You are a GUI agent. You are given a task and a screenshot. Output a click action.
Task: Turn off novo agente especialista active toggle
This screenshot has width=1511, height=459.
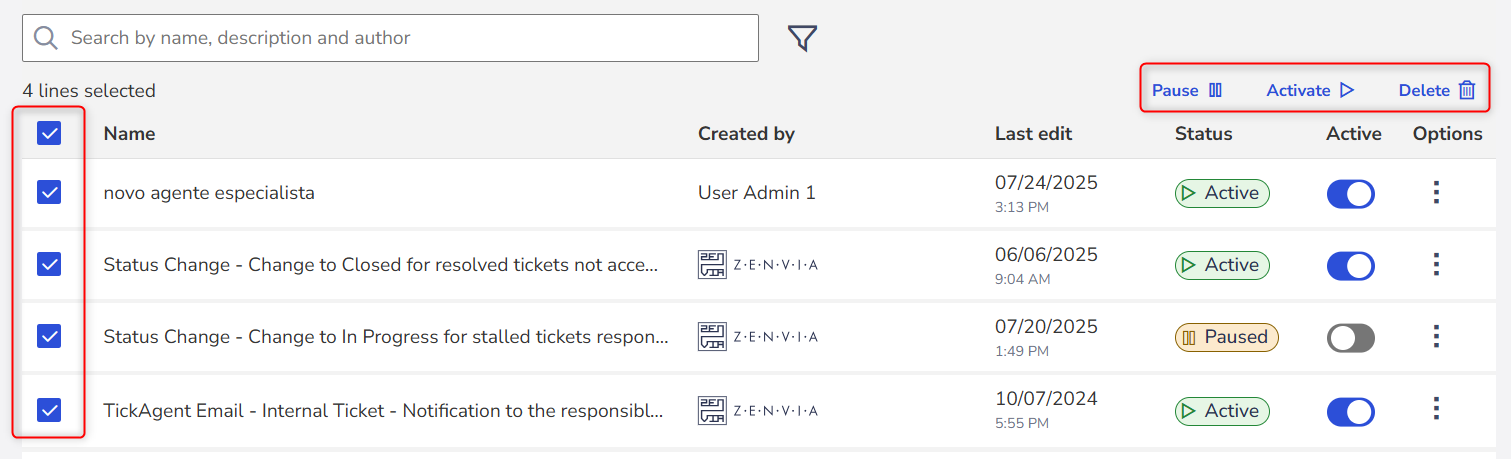(1350, 194)
